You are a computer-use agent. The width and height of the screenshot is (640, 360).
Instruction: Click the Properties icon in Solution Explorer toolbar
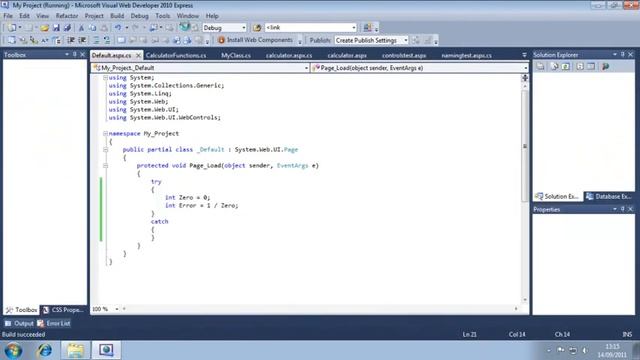[540, 66]
